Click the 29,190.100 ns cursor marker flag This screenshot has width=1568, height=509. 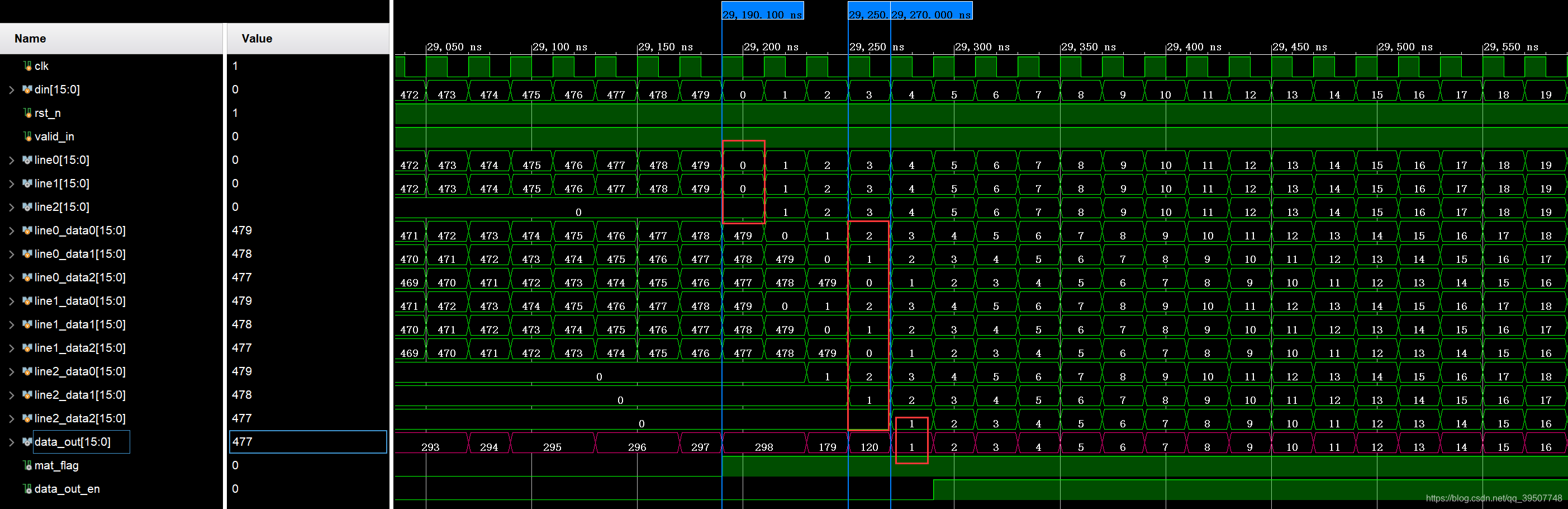[x=763, y=11]
